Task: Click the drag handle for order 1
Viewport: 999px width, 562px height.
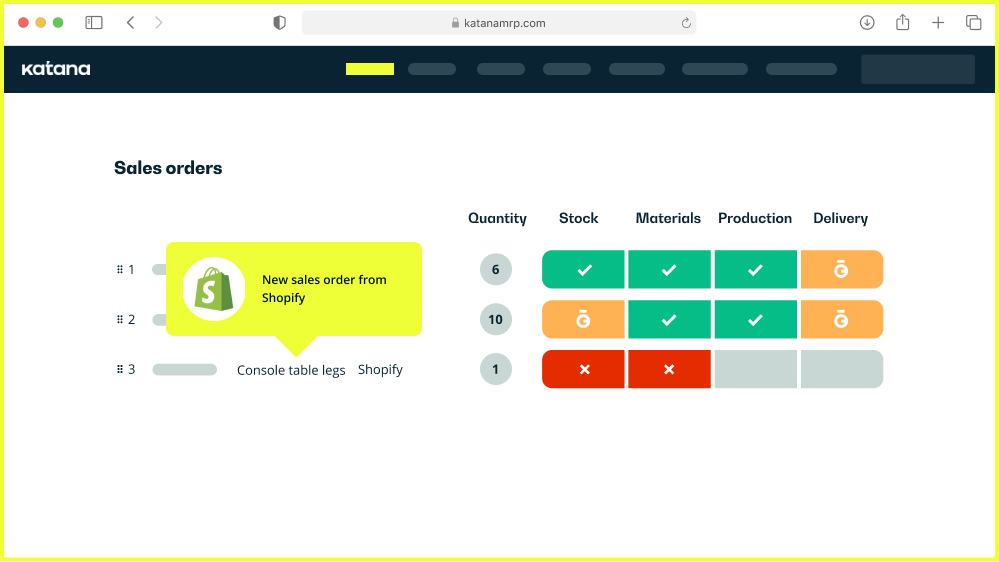Action: 120,270
